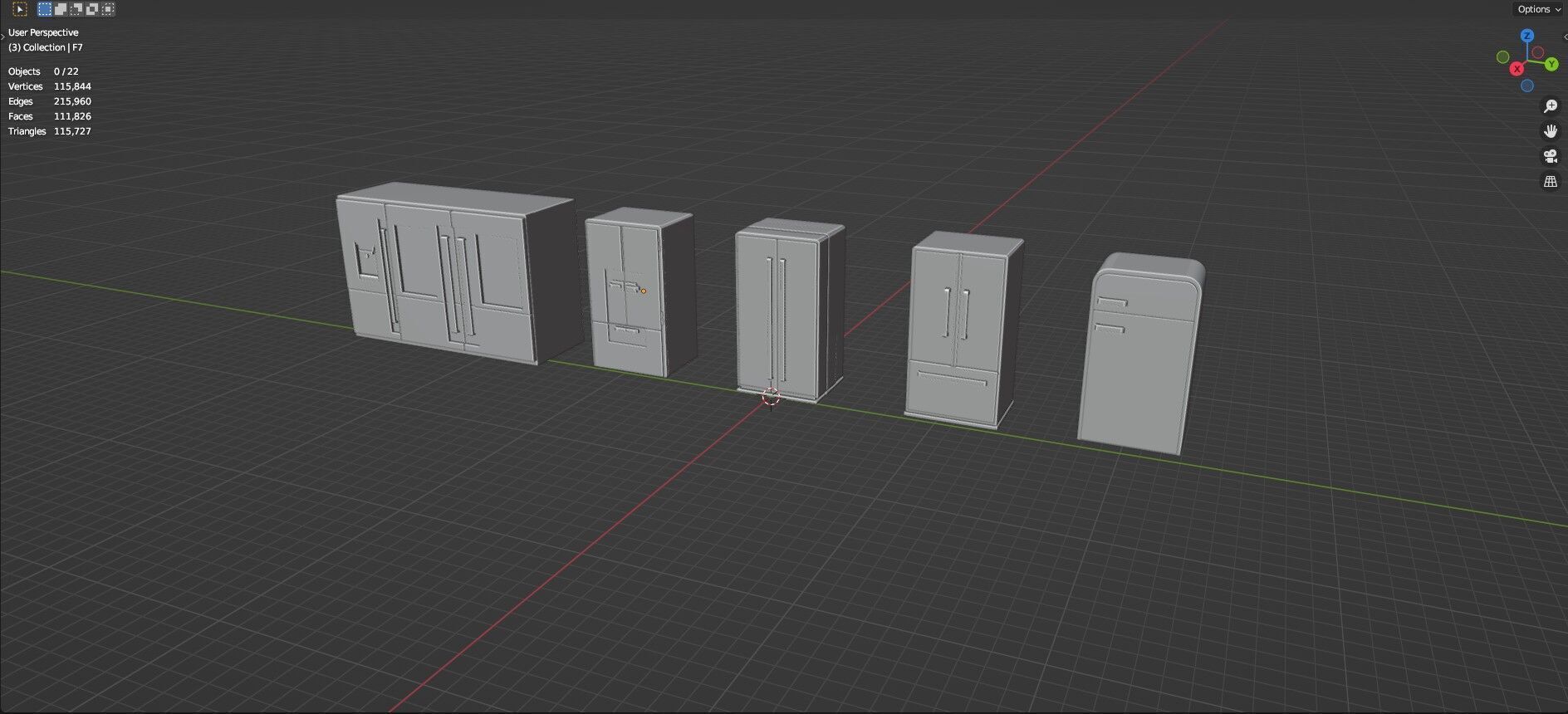Click the Vertices value '115,844'
The width and height of the screenshot is (1568, 714).
72,86
